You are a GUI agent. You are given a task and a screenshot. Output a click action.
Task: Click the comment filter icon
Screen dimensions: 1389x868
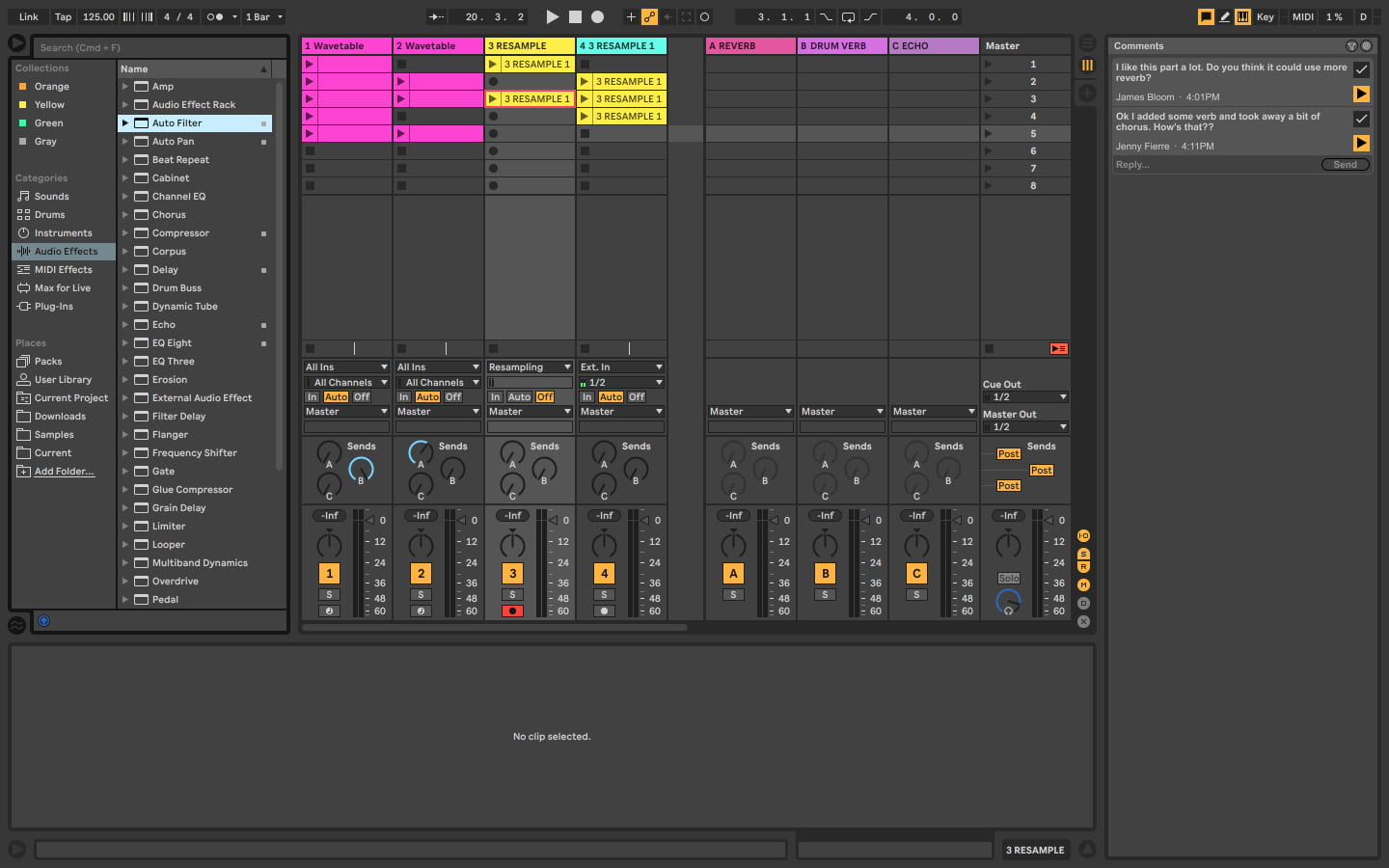(x=1350, y=46)
